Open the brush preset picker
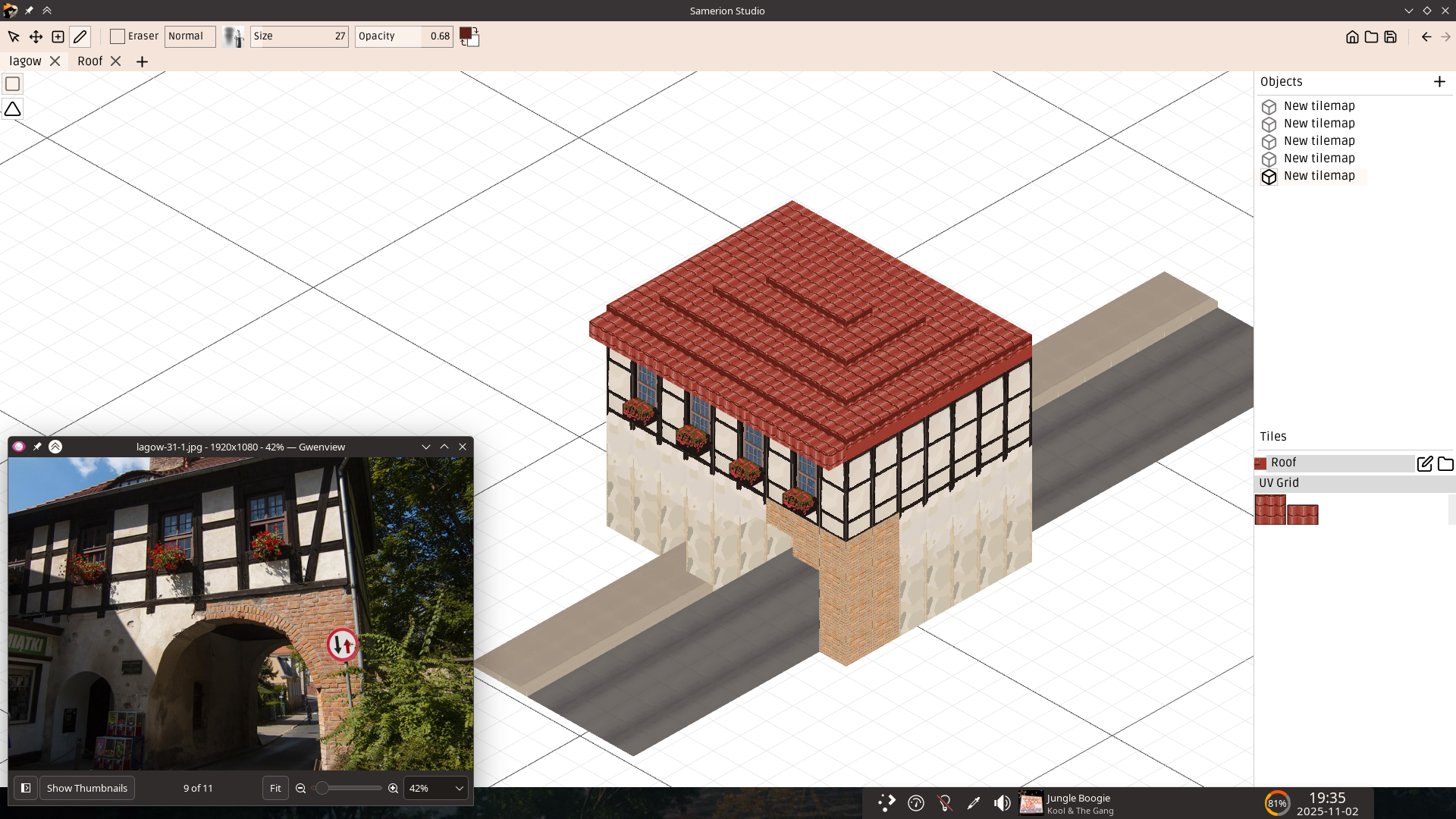 tap(234, 36)
